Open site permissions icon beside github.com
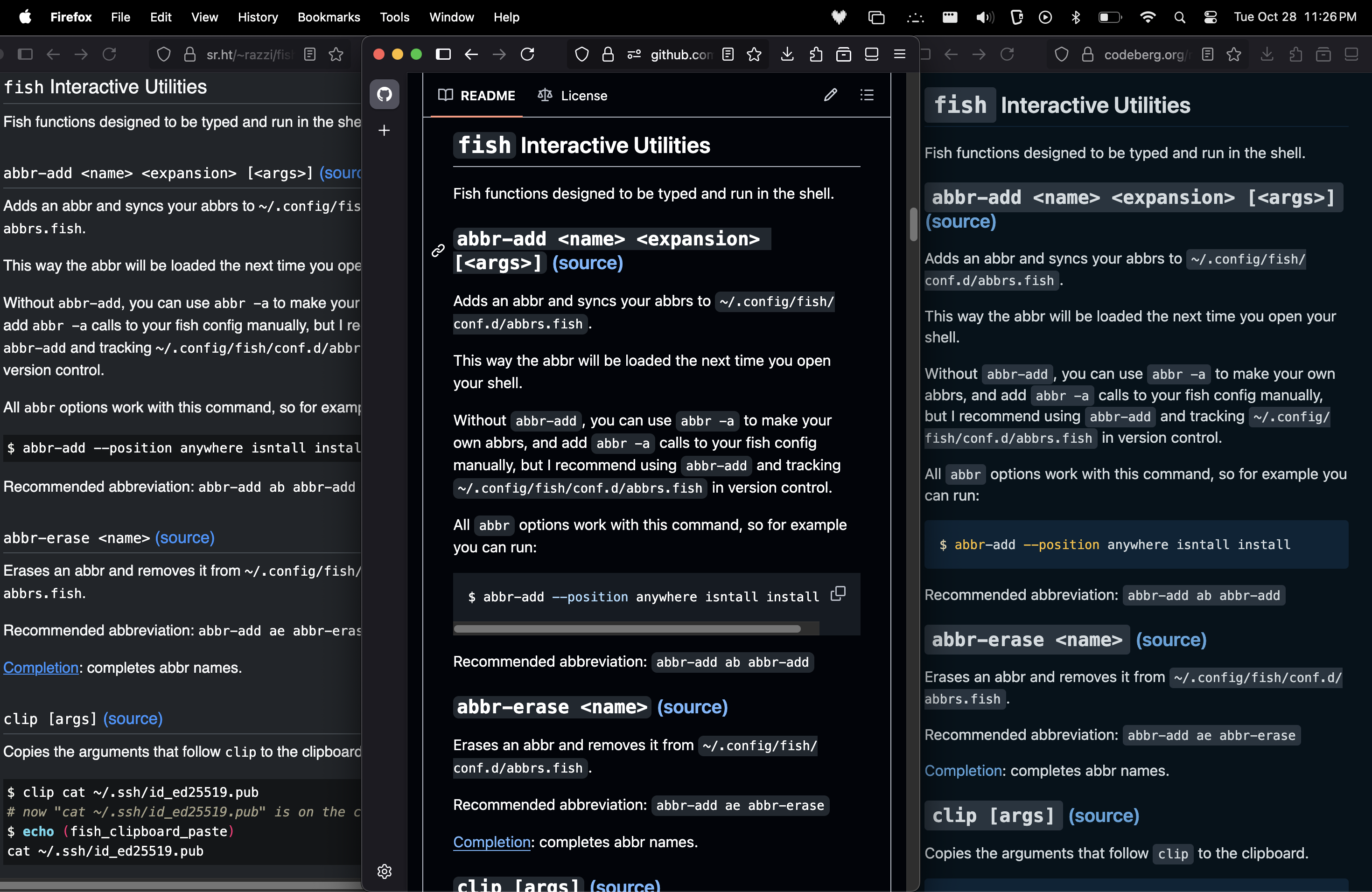 click(x=634, y=54)
